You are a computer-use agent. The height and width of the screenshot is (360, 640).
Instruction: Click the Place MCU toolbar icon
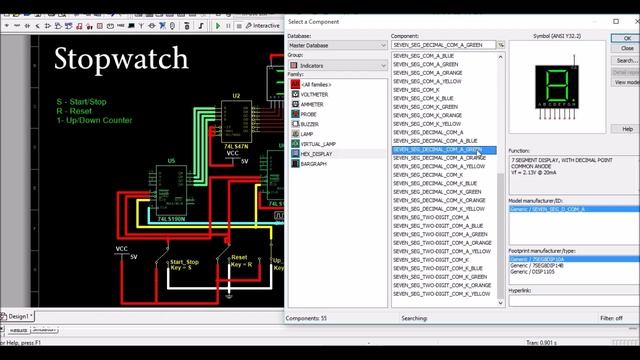(186, 26)
